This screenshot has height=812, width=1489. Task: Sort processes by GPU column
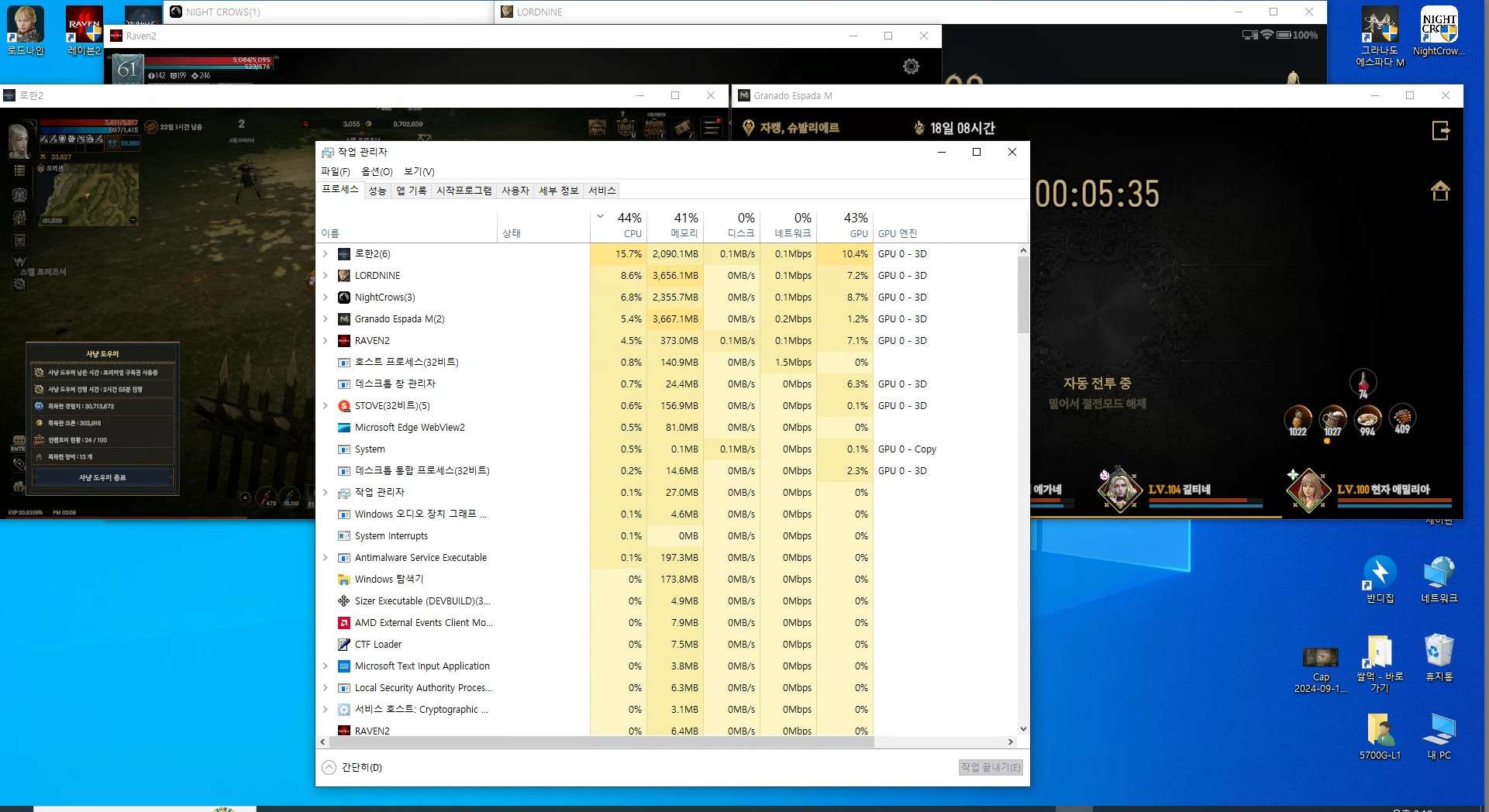[845, 225]
